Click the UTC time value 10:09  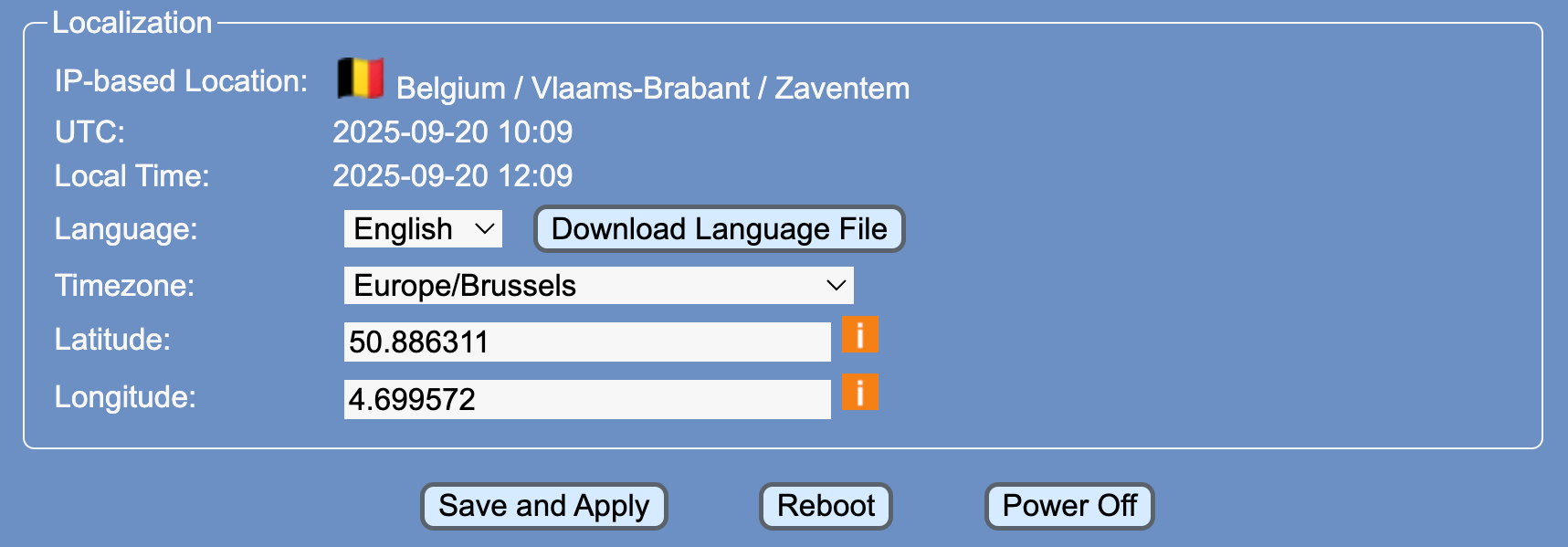[x=535, y=132]
